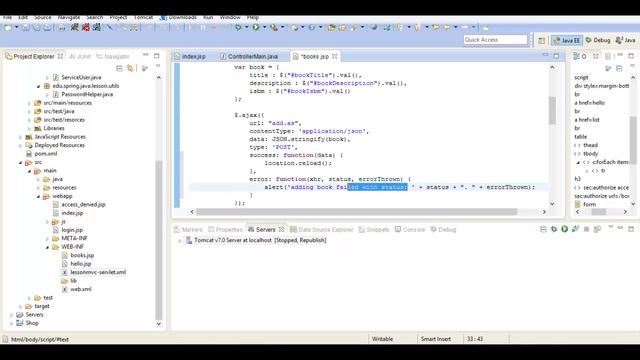Open the Tomcat menu
Viewport: 640px width, 360px height.
click(x=143, y=18)
